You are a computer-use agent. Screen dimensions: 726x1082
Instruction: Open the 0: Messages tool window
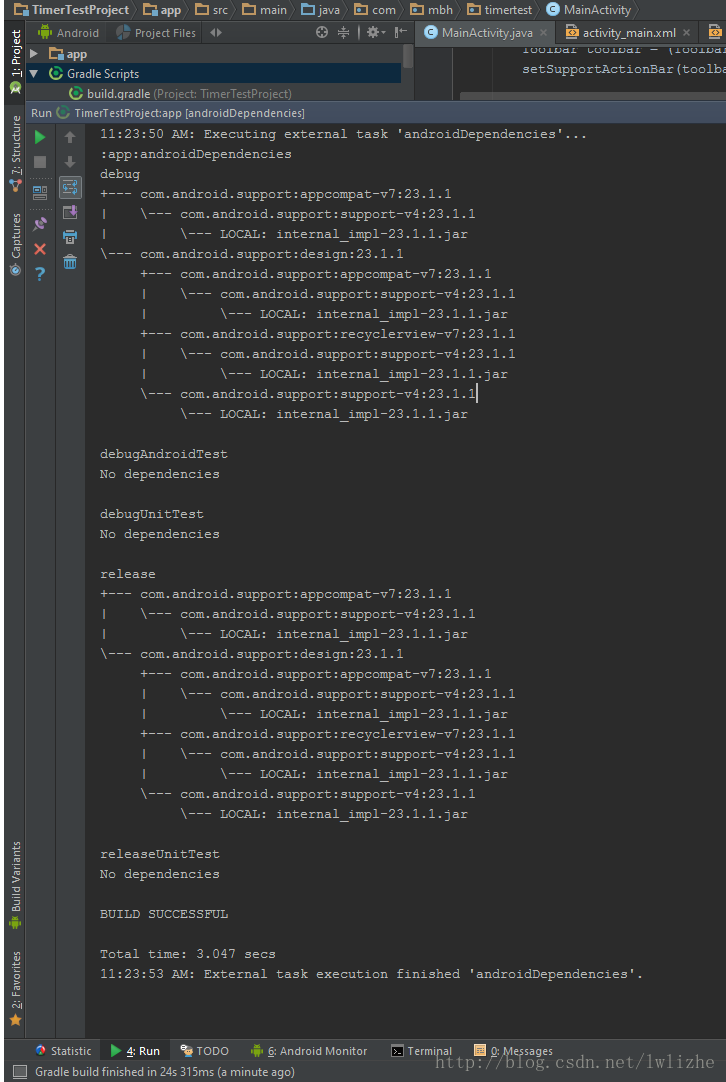[513, 1051]
